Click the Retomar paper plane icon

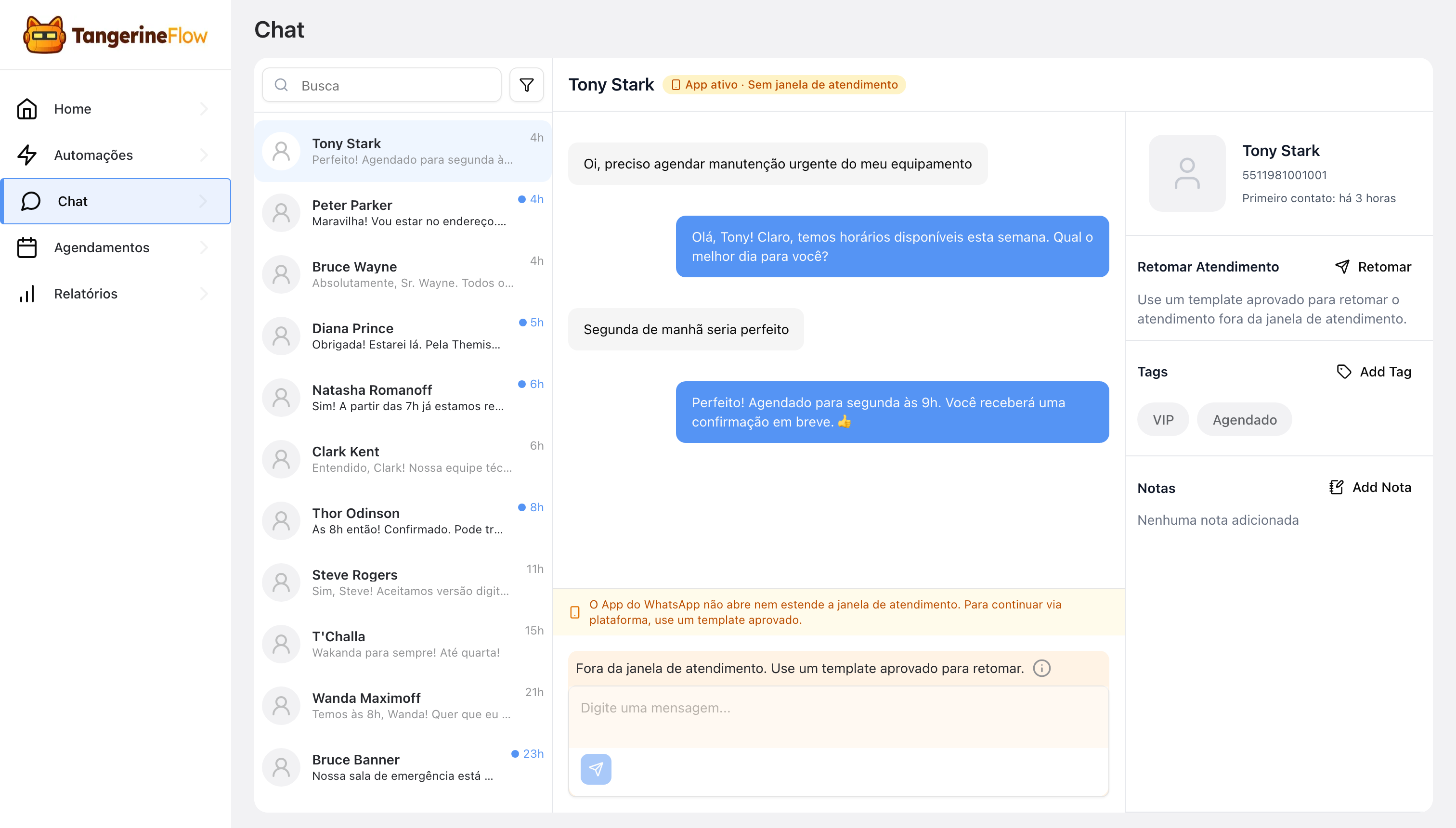click(x=1342, y=267)
